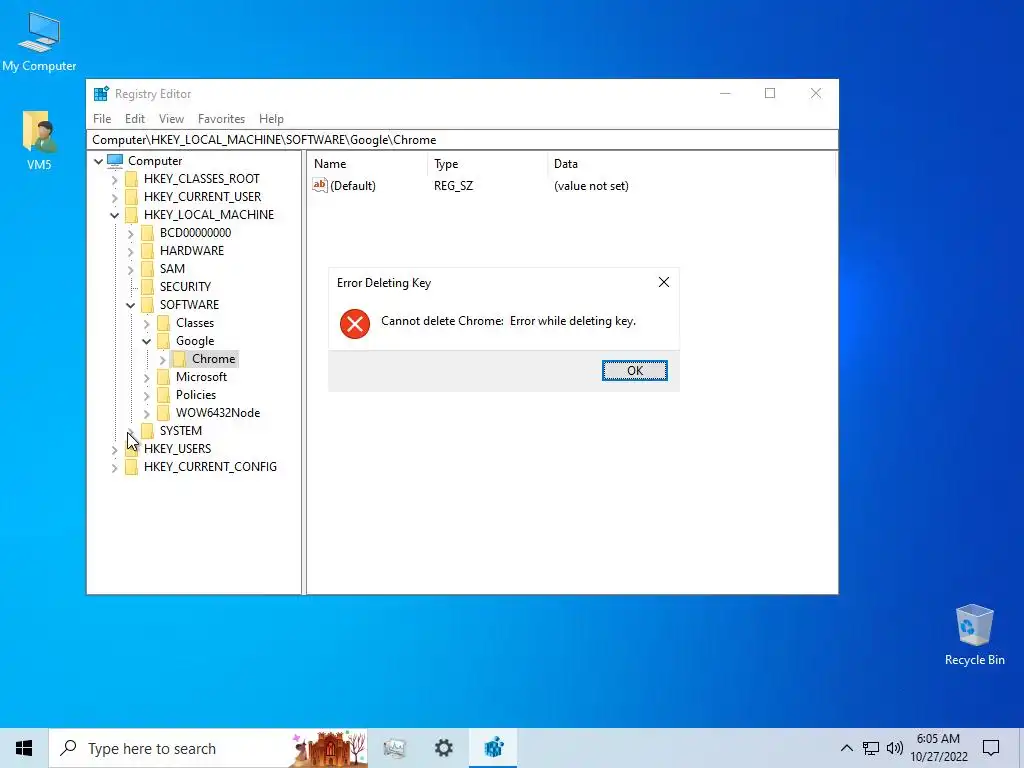Expand the WOW6432Node key
1024x768 pixels.
tap(146, 413)
